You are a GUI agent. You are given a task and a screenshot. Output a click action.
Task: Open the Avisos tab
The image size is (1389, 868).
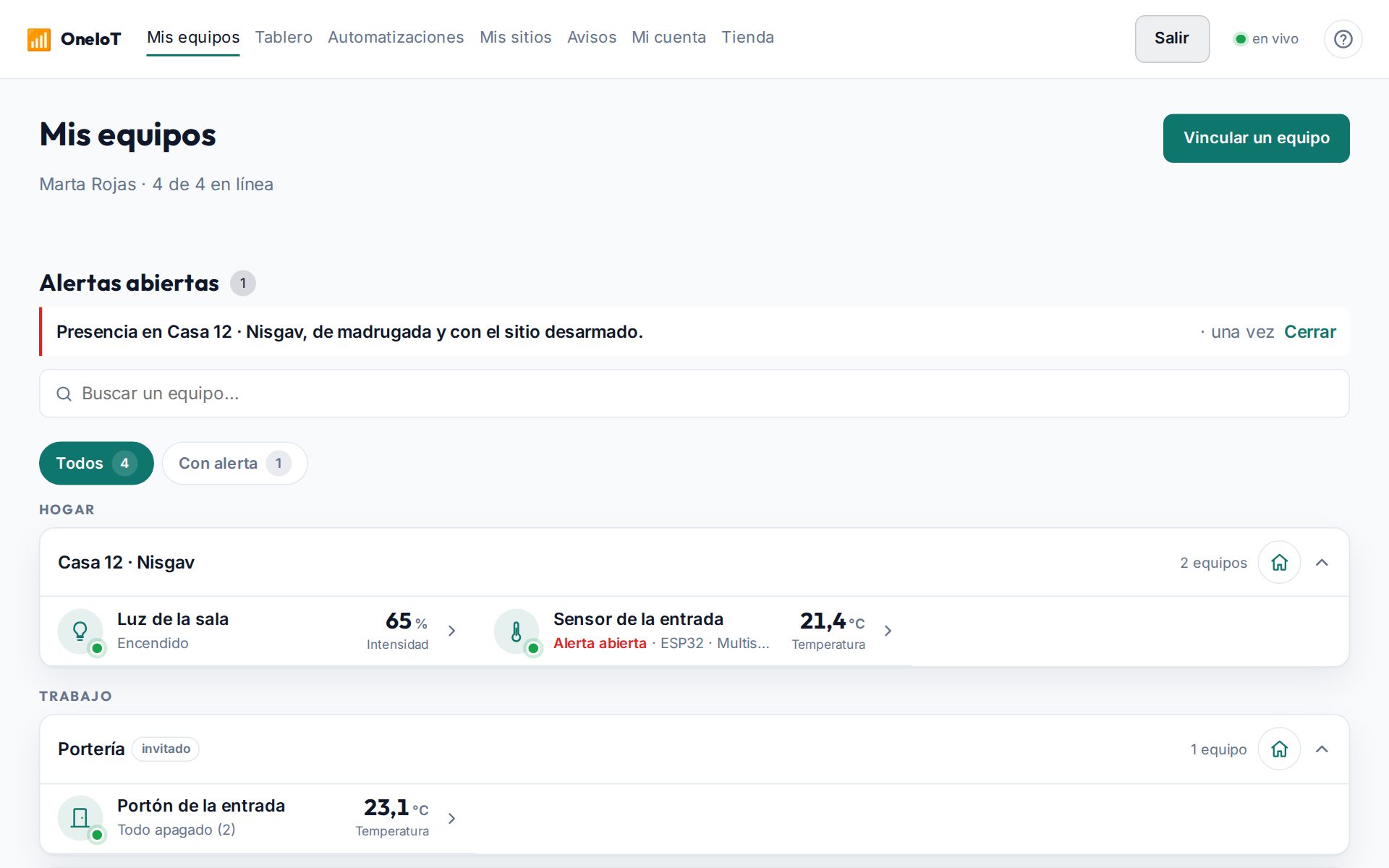tap(592, 38)
